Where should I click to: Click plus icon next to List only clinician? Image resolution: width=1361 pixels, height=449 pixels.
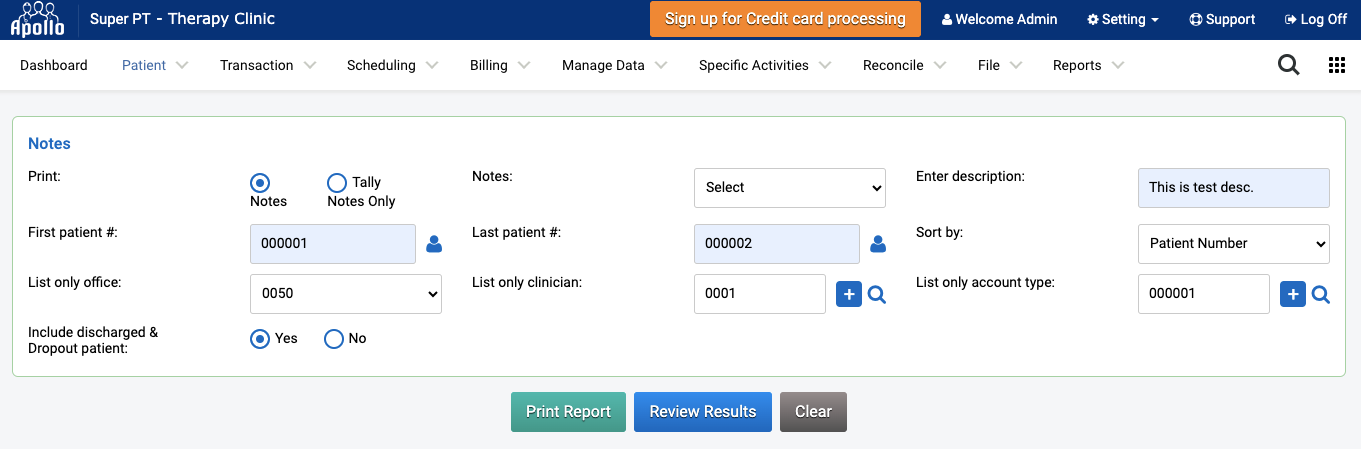[x=848, y=294]
